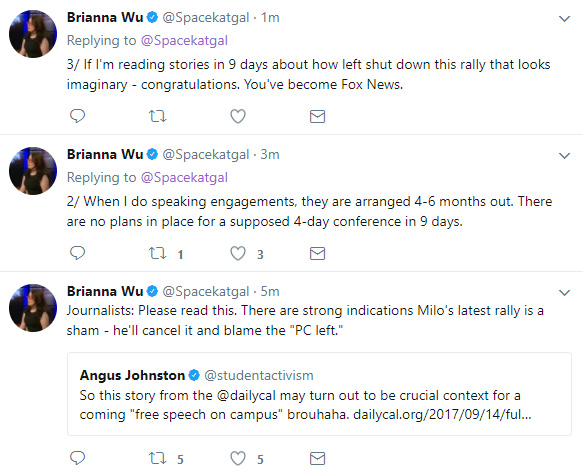This screenshot has height=474, width=583.
Task: Like the 2/ speaking engagements tweet
Action: 238,254
